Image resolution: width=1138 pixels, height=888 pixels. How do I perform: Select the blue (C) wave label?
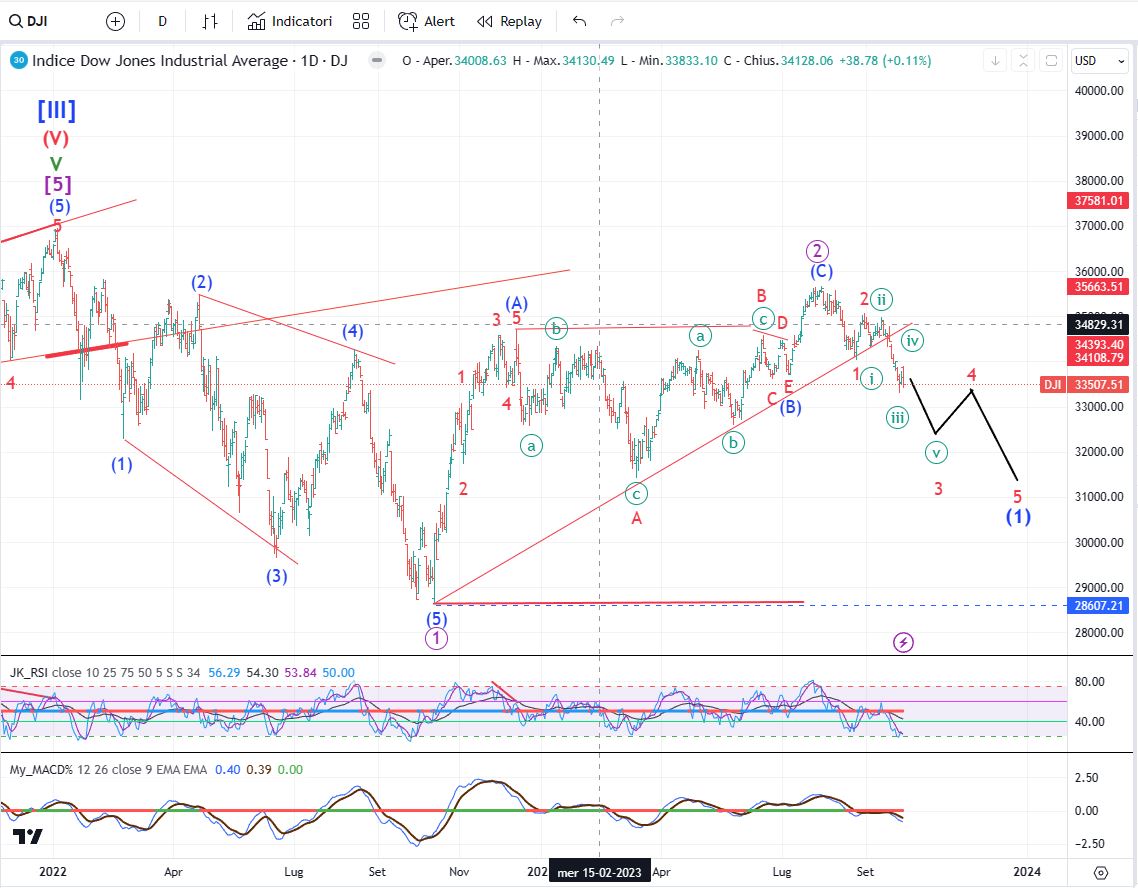tap(821, 271)
